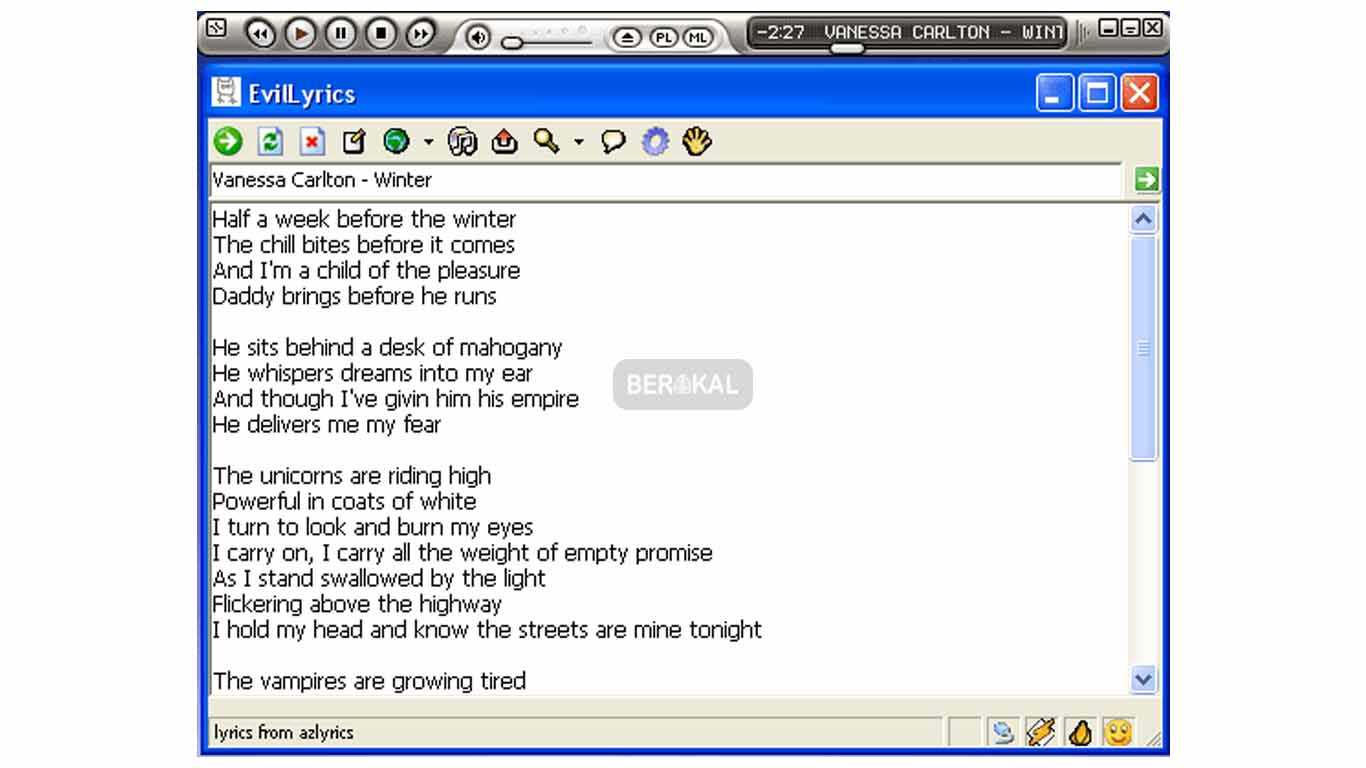Click the globe web search icon
Viewport: 1366px width, 768px height.
coord(396,142)
